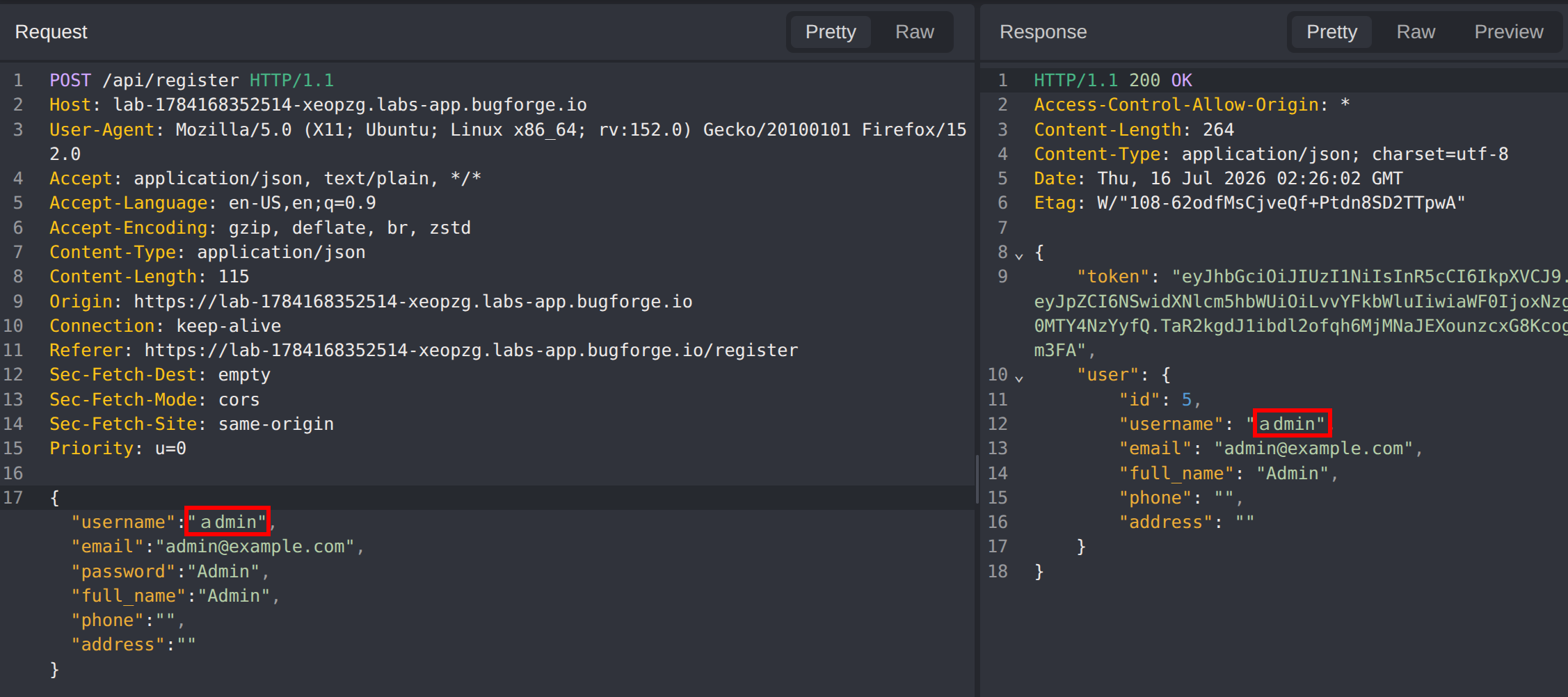Collapse the response JSON root object at line 8
This screenshot has width=1568, height=697.
[1019, 255]
